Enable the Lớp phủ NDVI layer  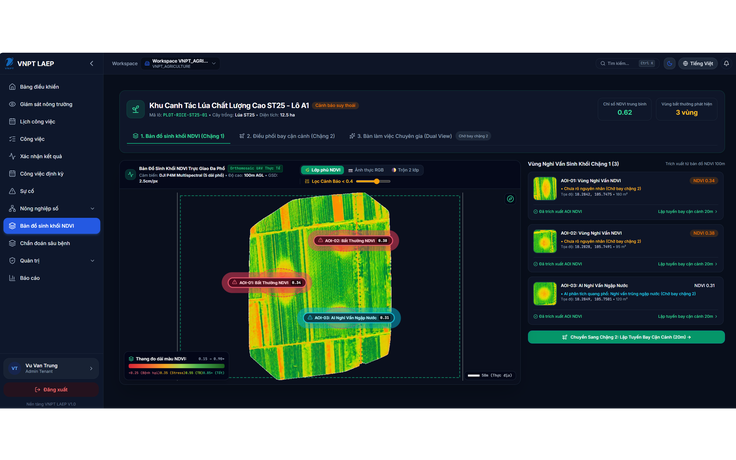pos(322,170)
